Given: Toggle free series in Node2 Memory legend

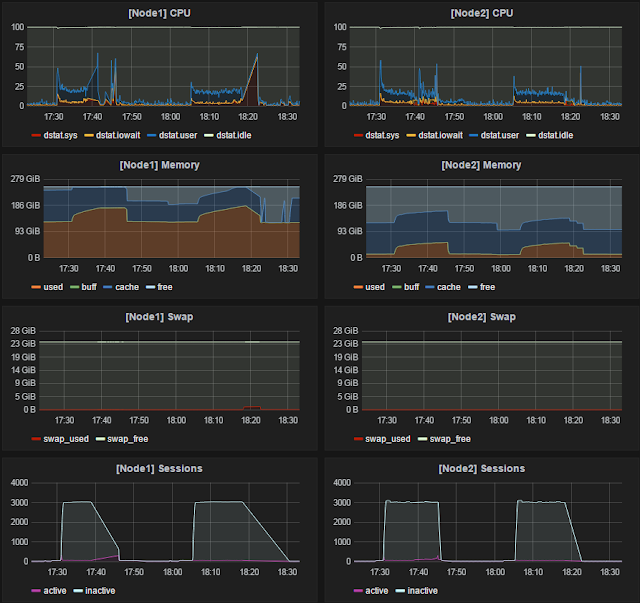Looking at the screenshot, I should click(x=482, y=287).
